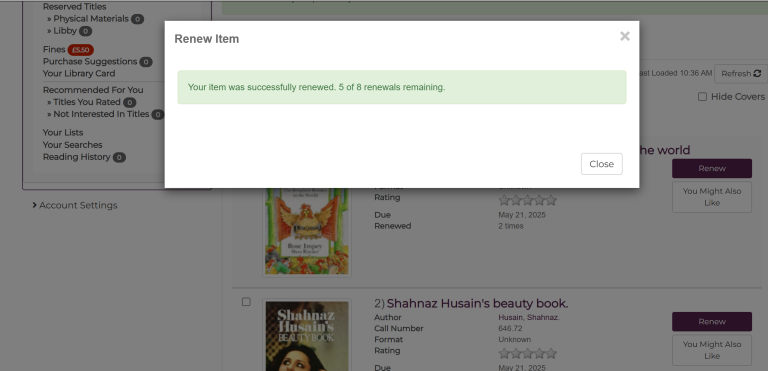Image resolution: width=768 pixels, height=371 pixels.
Task: Click the first book's due date May 21, 2025
Action: tap(522, 215)
